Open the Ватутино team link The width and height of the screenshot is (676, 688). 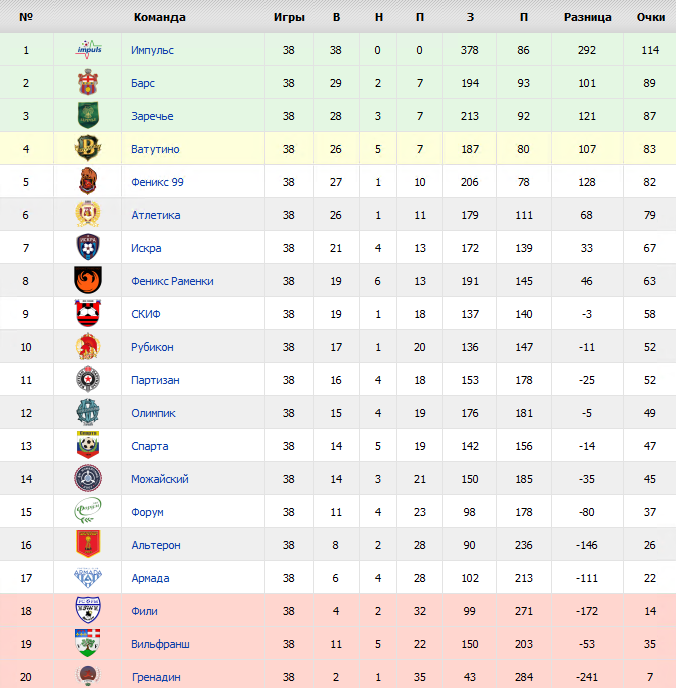point(155,149)
